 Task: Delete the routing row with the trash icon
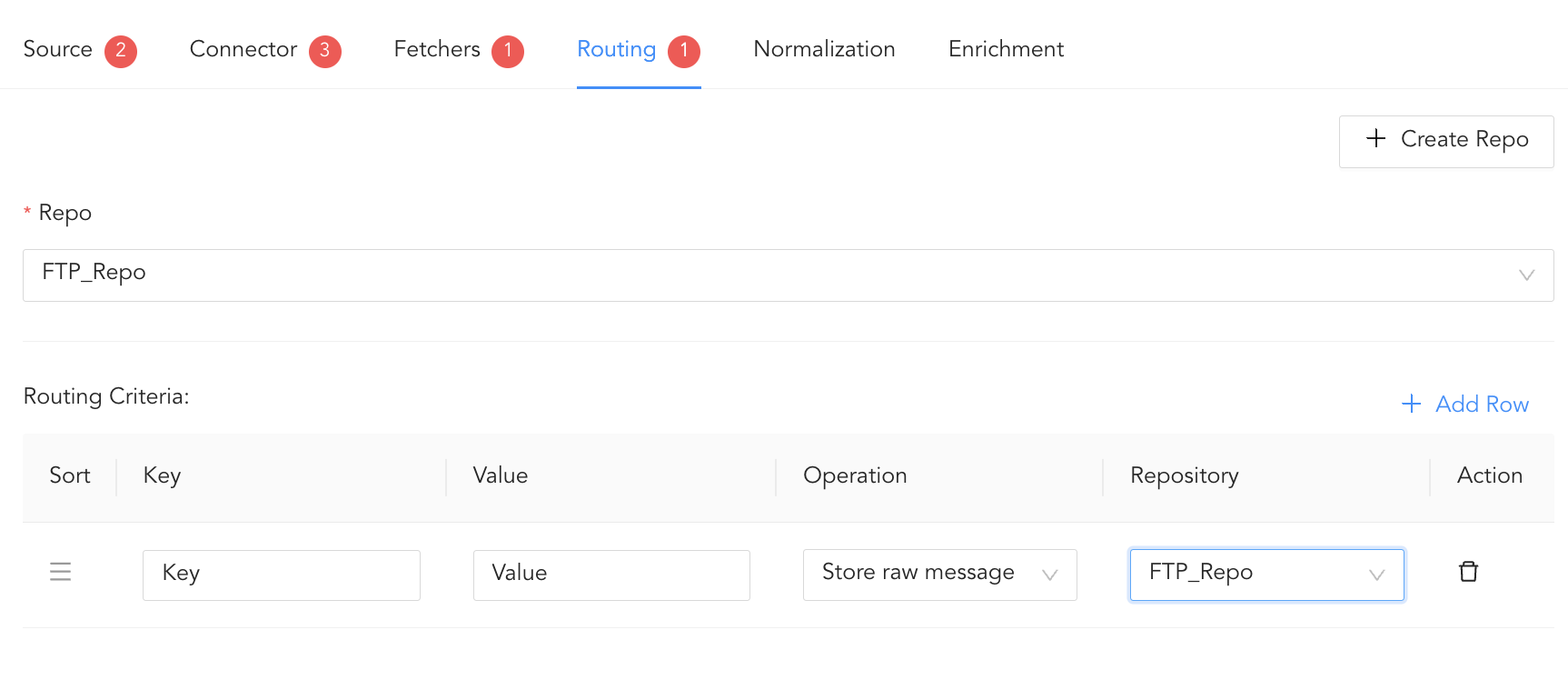(1468, 572)
